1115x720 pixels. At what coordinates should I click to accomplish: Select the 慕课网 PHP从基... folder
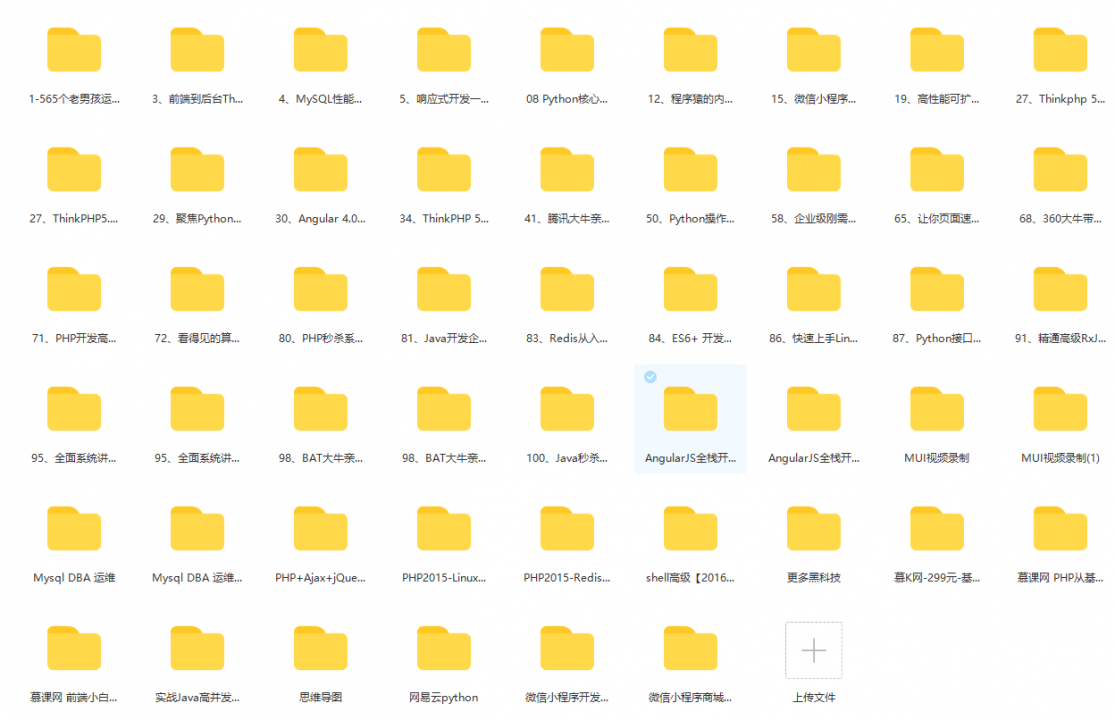tap(1060, 529)
